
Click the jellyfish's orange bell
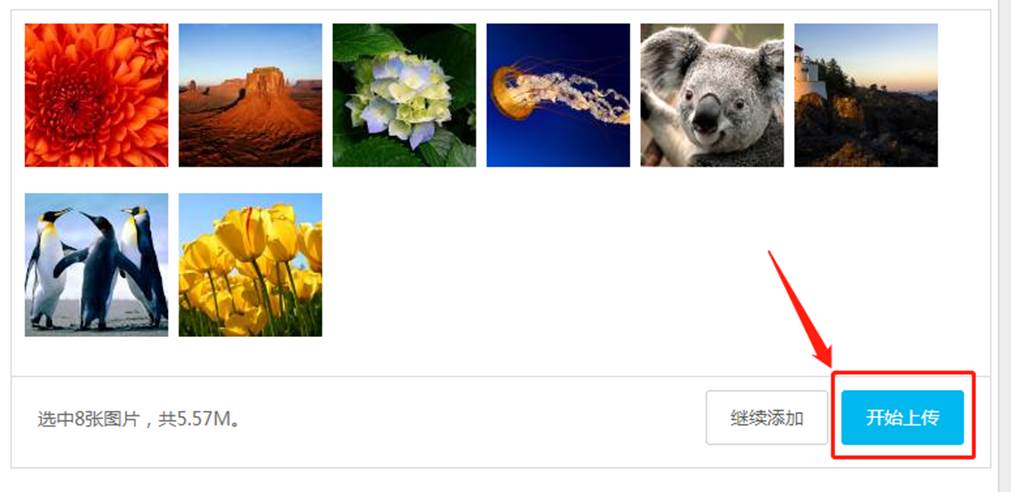pyautogui.click(x=505, y=93)
